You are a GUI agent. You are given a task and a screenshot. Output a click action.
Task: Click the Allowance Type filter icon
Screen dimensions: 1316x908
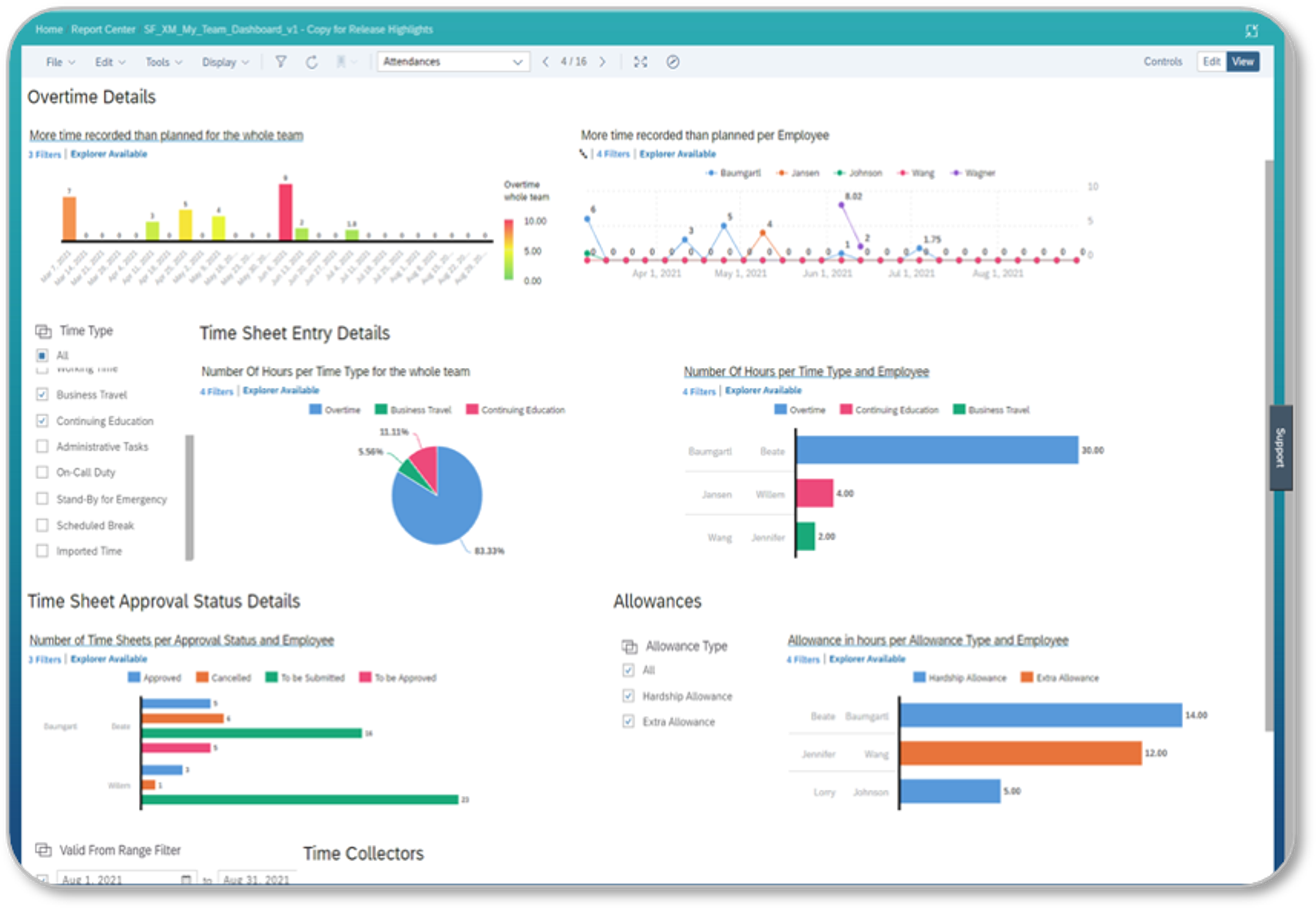point(629,646)
